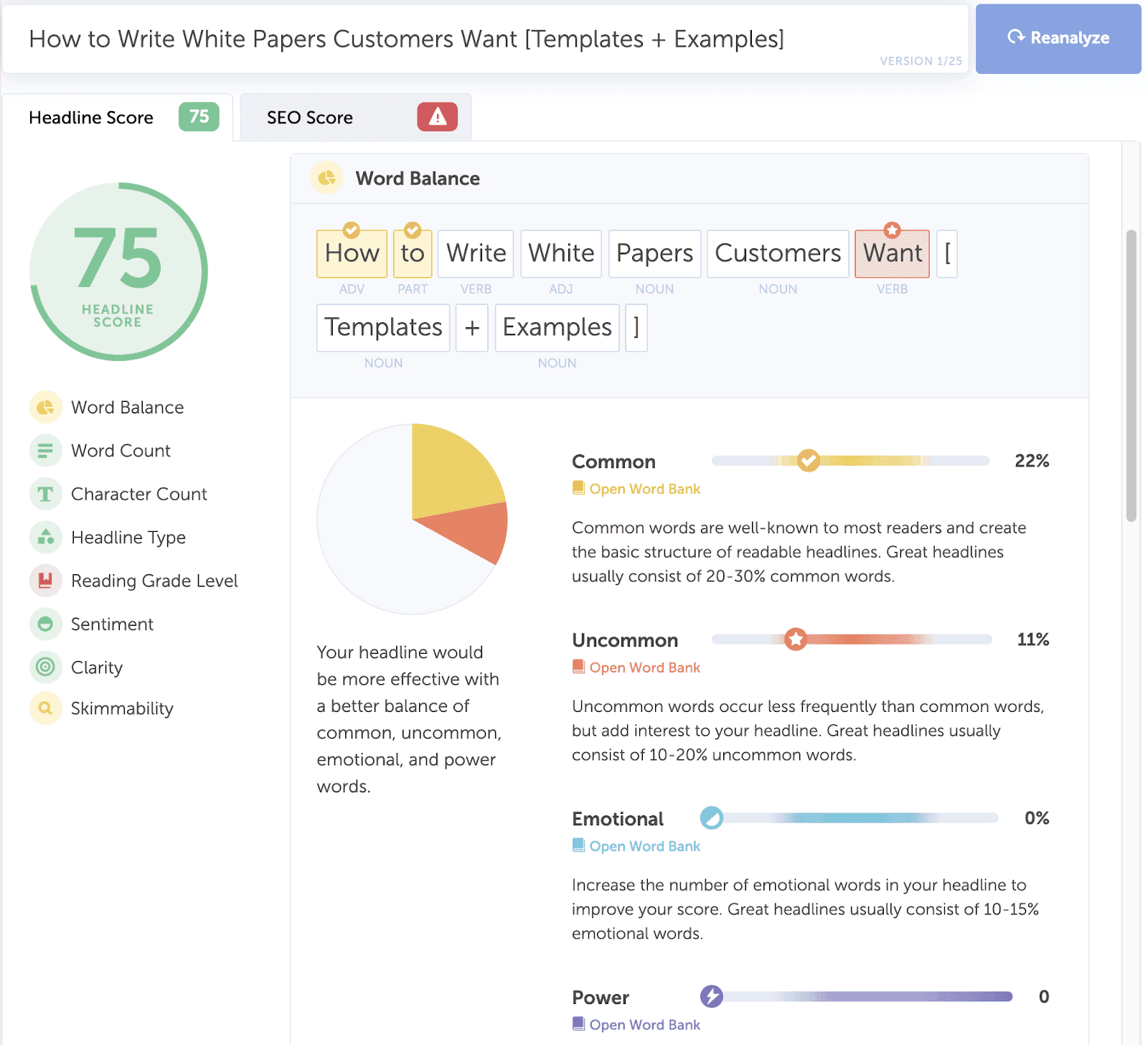View the Character Count analysis

(139, 494)
